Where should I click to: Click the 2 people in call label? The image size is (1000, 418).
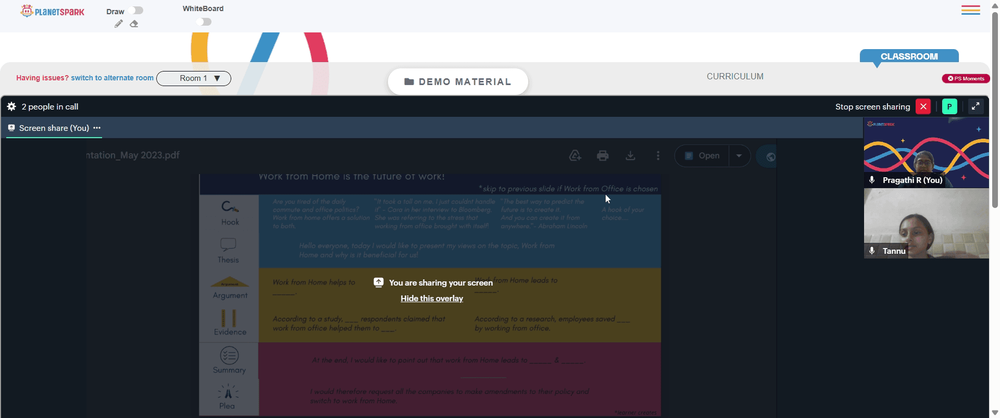[x=50, y=107]
